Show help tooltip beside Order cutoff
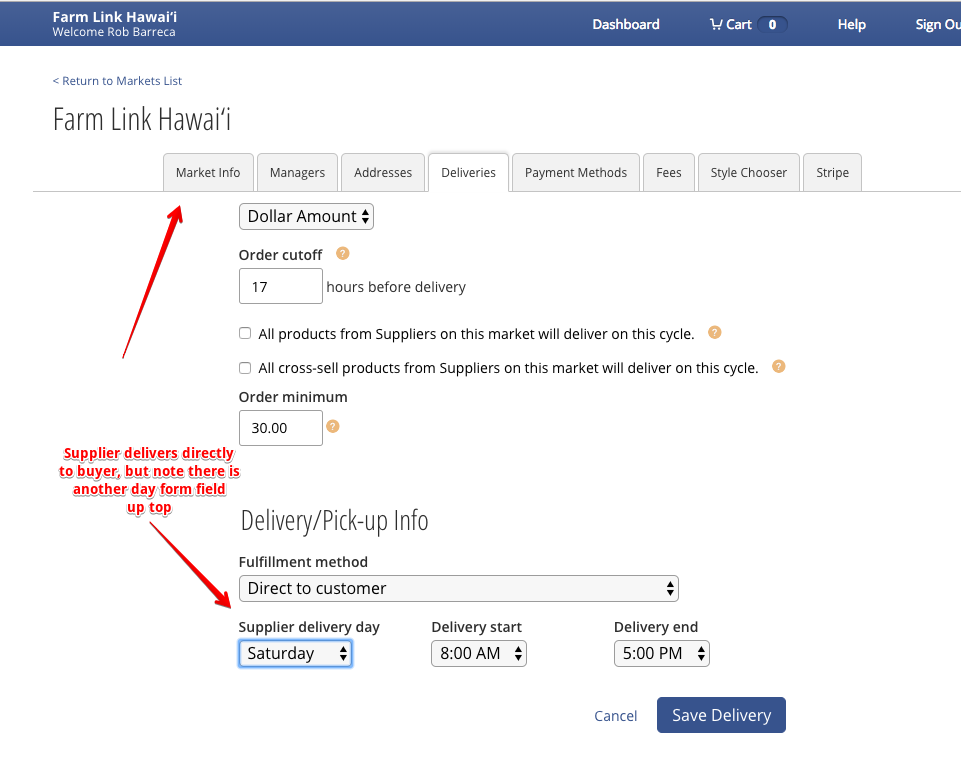This screenshot has height=772, width=961. pos(343,254)
